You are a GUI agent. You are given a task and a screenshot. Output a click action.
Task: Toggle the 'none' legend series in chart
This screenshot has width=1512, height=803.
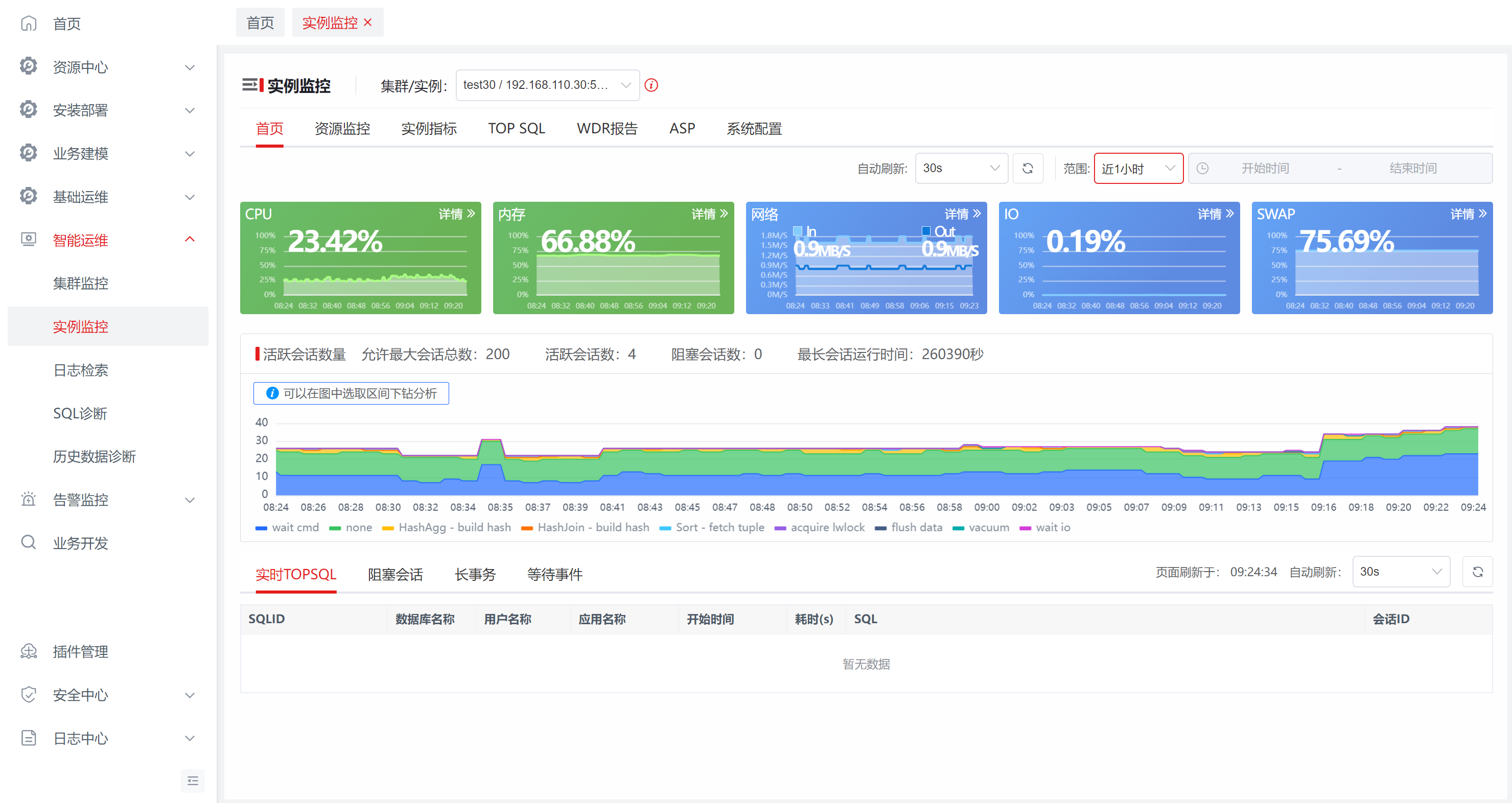click(351, 527)
